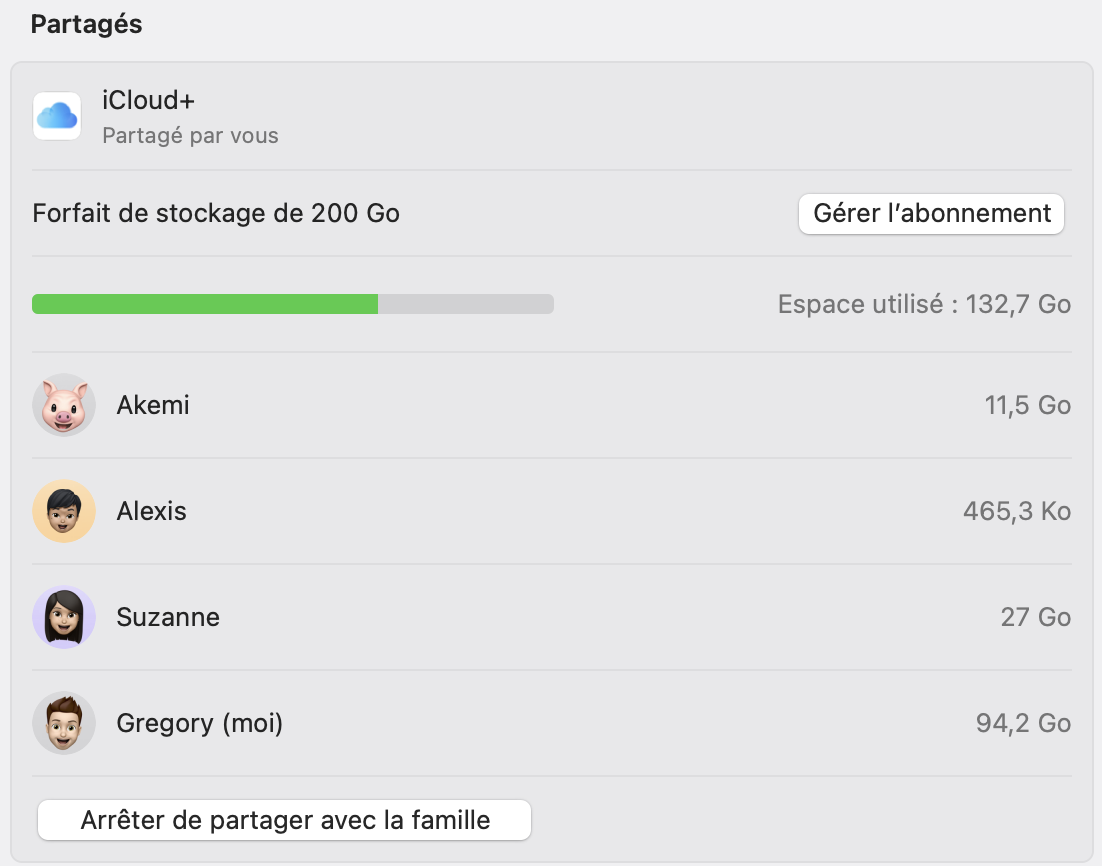Click Arrêter de partager avec la famille
Viewport: 1102px width, 866px height.
[x=284, y=821]
